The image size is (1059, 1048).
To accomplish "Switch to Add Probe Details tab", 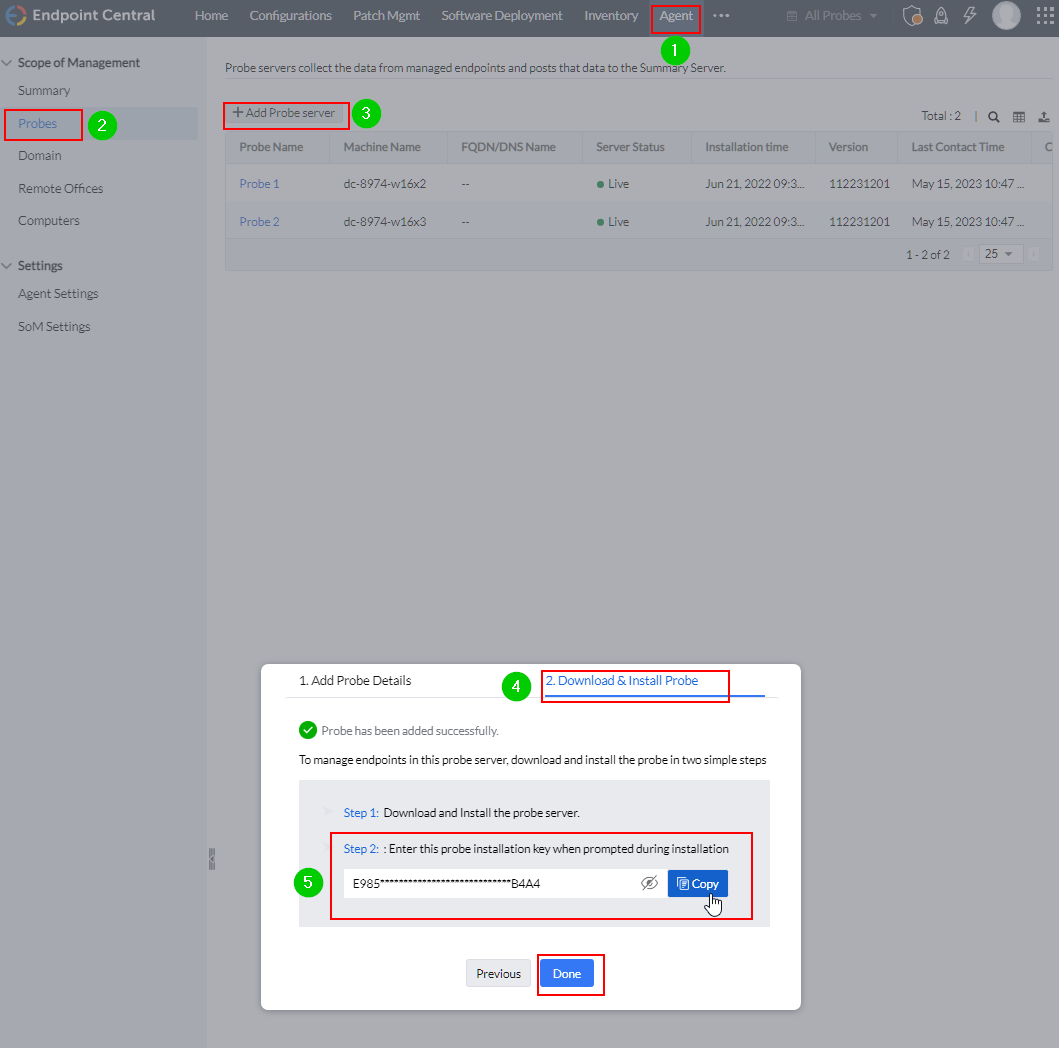I will [355, 681].
